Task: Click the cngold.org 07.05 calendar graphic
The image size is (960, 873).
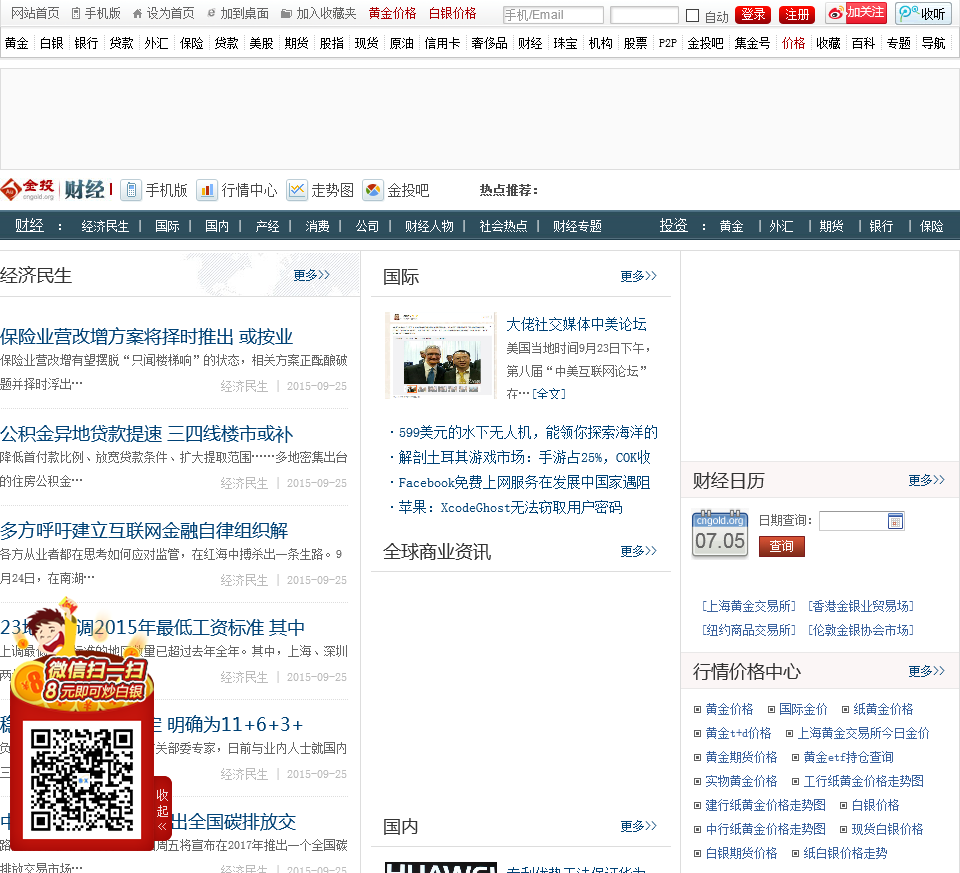Action: (x=719, y=533)
